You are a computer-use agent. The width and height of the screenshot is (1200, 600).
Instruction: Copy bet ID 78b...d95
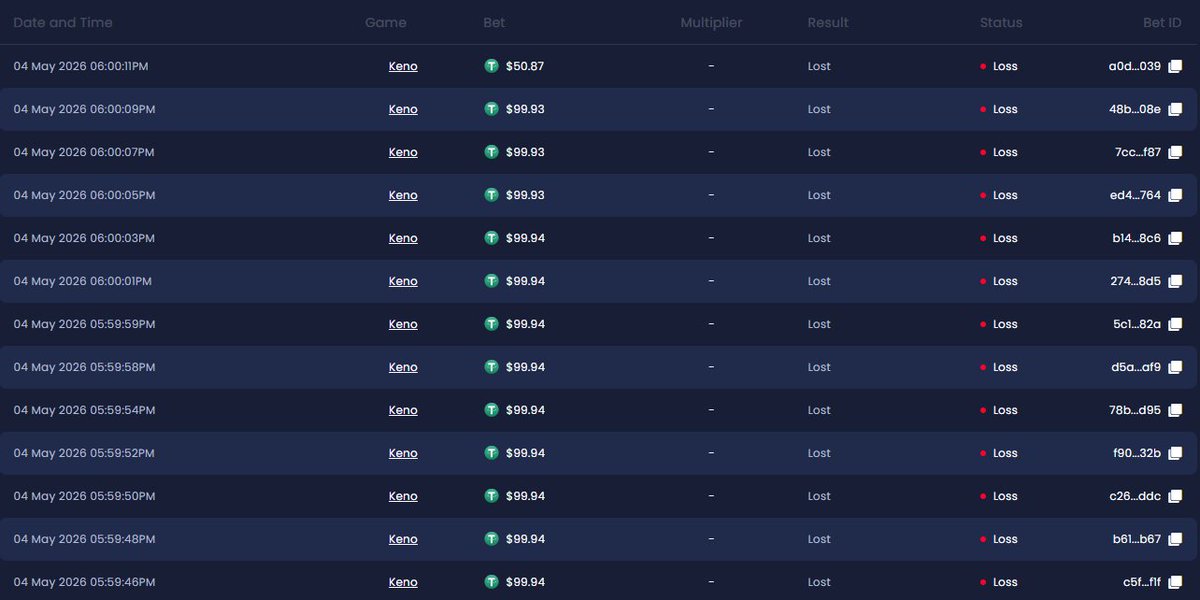(x=1176, y=410)
